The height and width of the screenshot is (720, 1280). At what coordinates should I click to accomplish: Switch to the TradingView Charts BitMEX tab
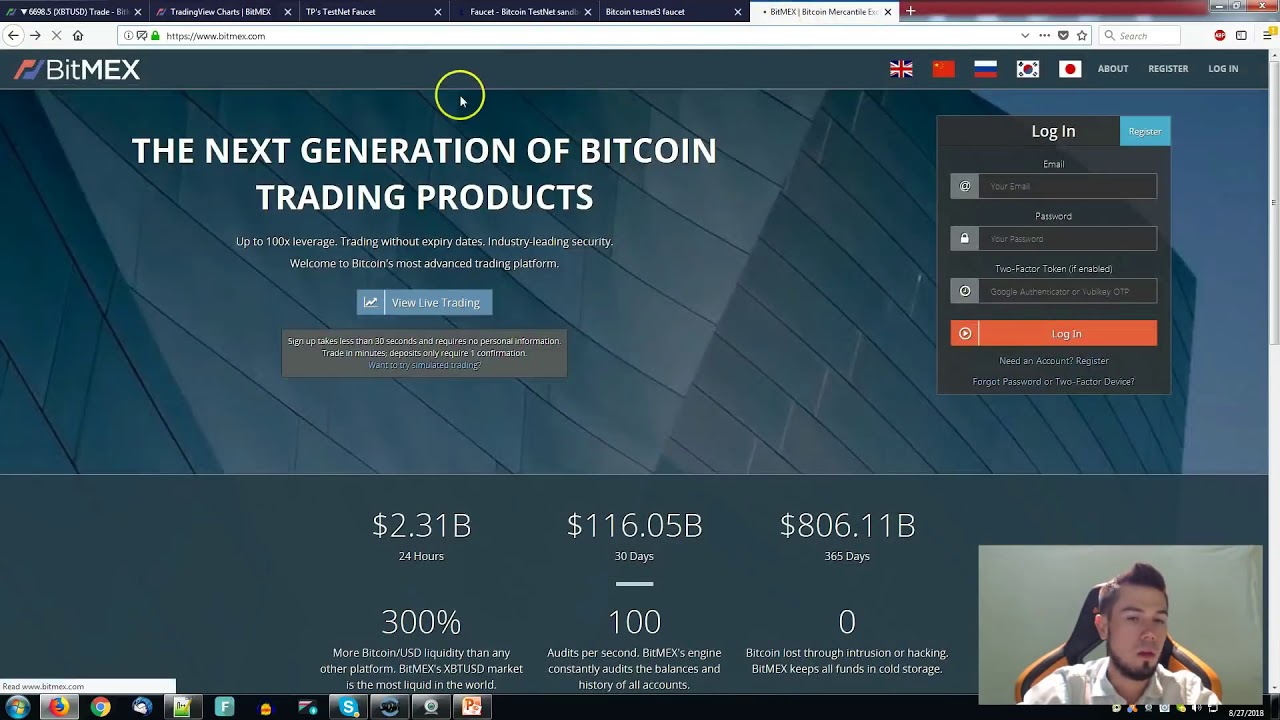click(x=222, y=12)
